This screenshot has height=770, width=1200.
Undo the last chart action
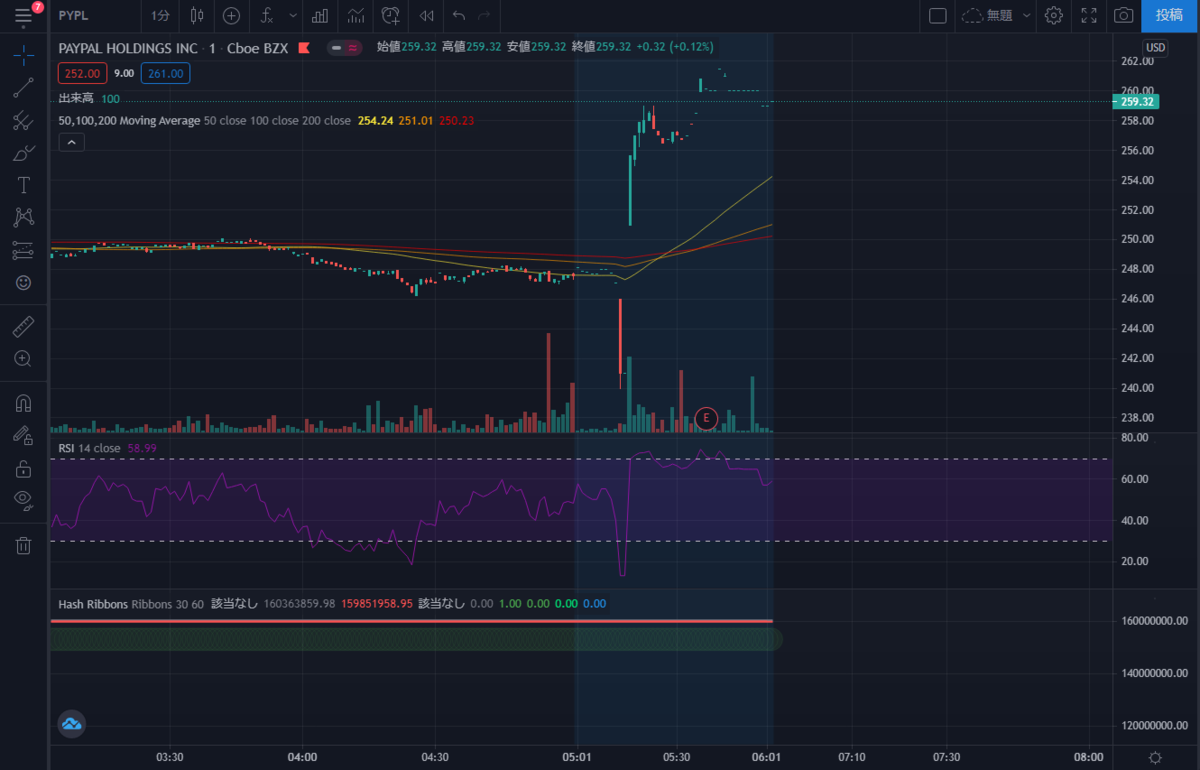(459, 15)
